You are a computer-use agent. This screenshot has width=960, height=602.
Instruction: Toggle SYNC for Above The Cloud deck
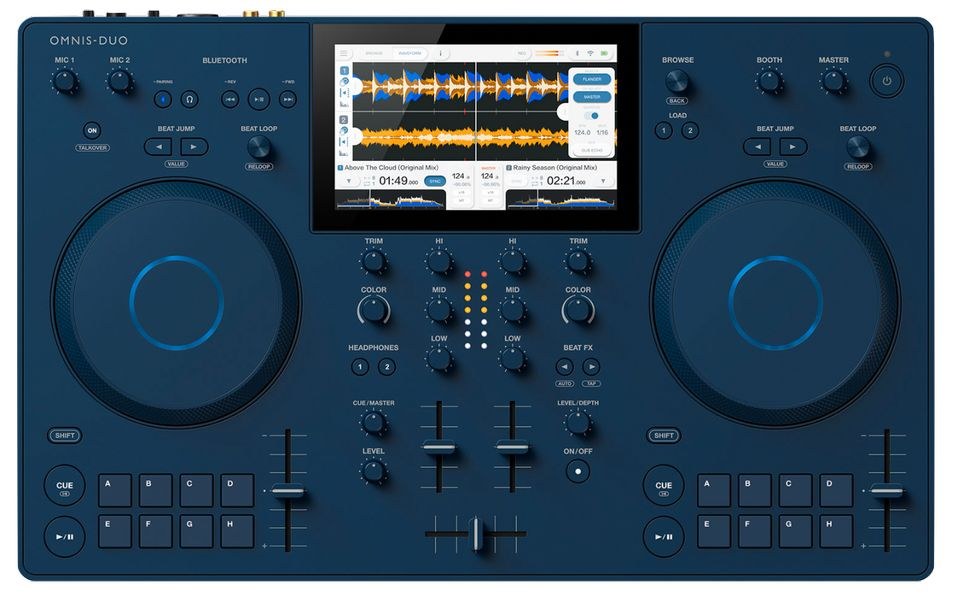[435, 181]
